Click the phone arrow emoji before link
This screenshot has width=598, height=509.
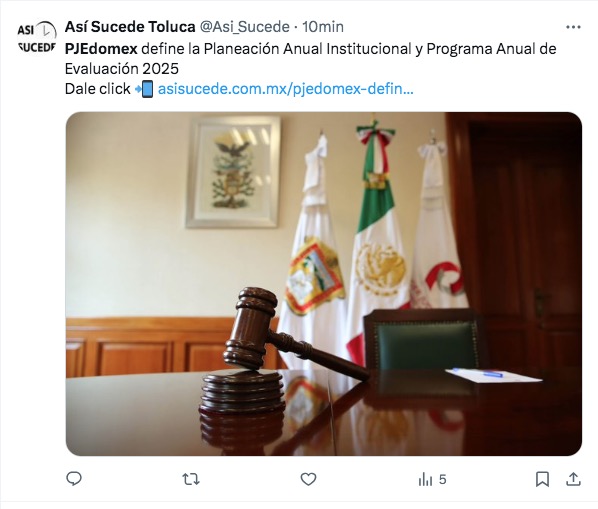click(144, 89)
